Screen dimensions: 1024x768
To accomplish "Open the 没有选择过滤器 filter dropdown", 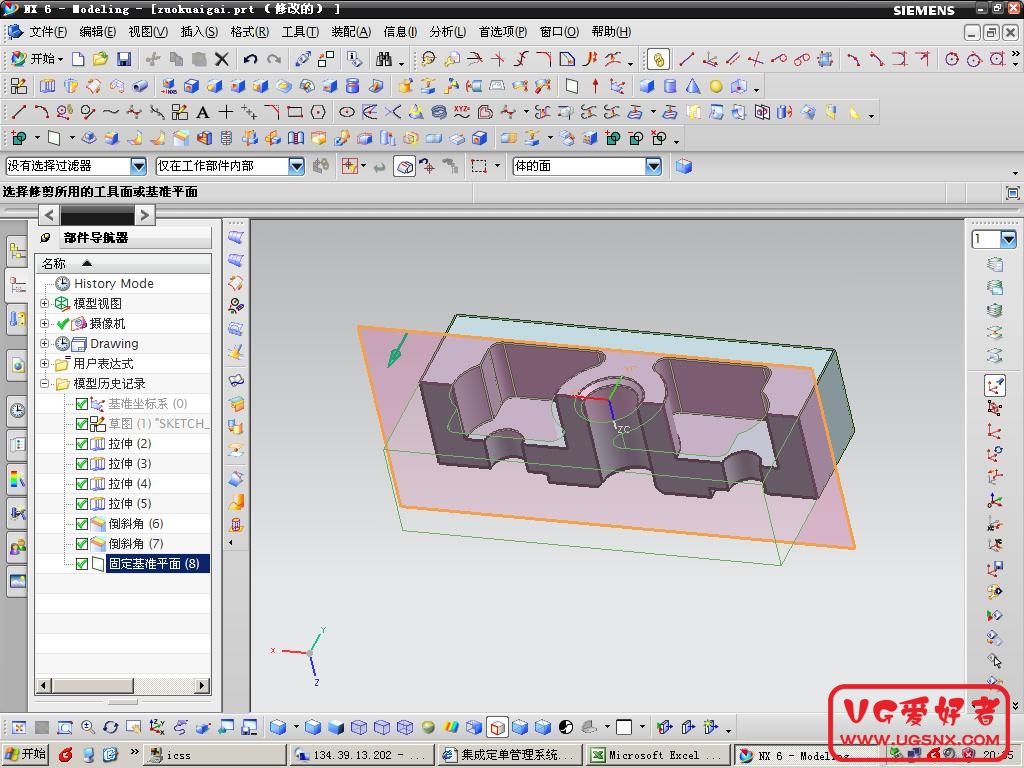I will coord(138,166).
